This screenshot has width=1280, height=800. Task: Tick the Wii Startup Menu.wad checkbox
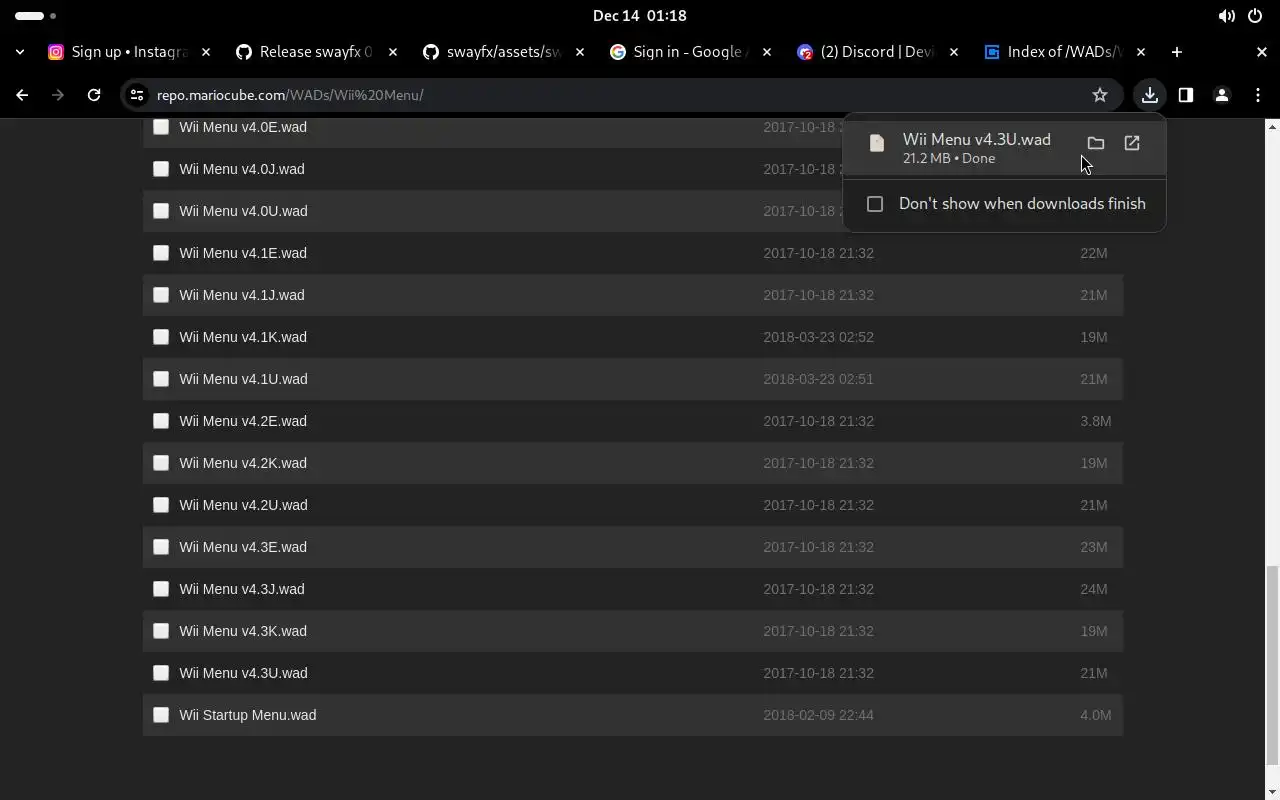pyautogui.click(x=161, y=715)
